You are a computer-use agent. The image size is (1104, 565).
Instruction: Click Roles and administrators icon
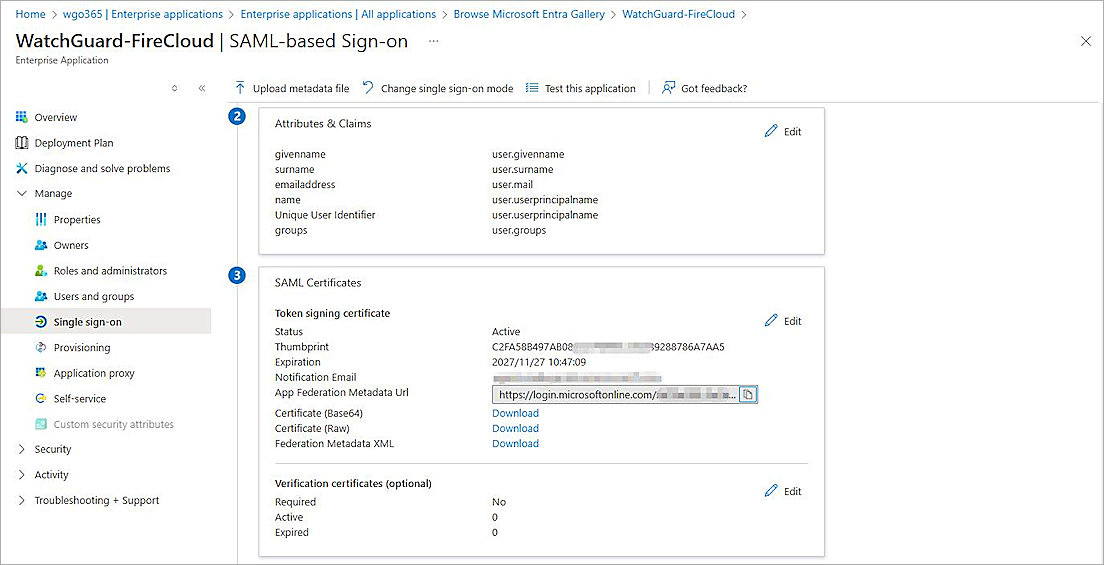tap(41, 271)
